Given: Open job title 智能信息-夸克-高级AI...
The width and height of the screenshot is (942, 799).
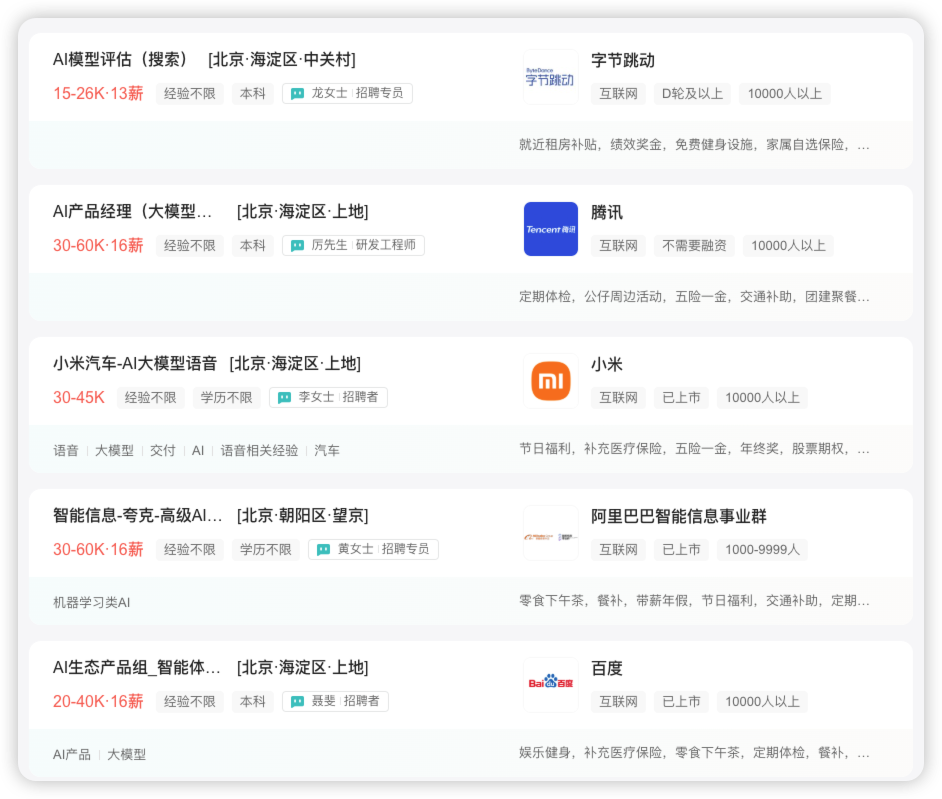Looking at the screenshot, I should coord(138,515).
